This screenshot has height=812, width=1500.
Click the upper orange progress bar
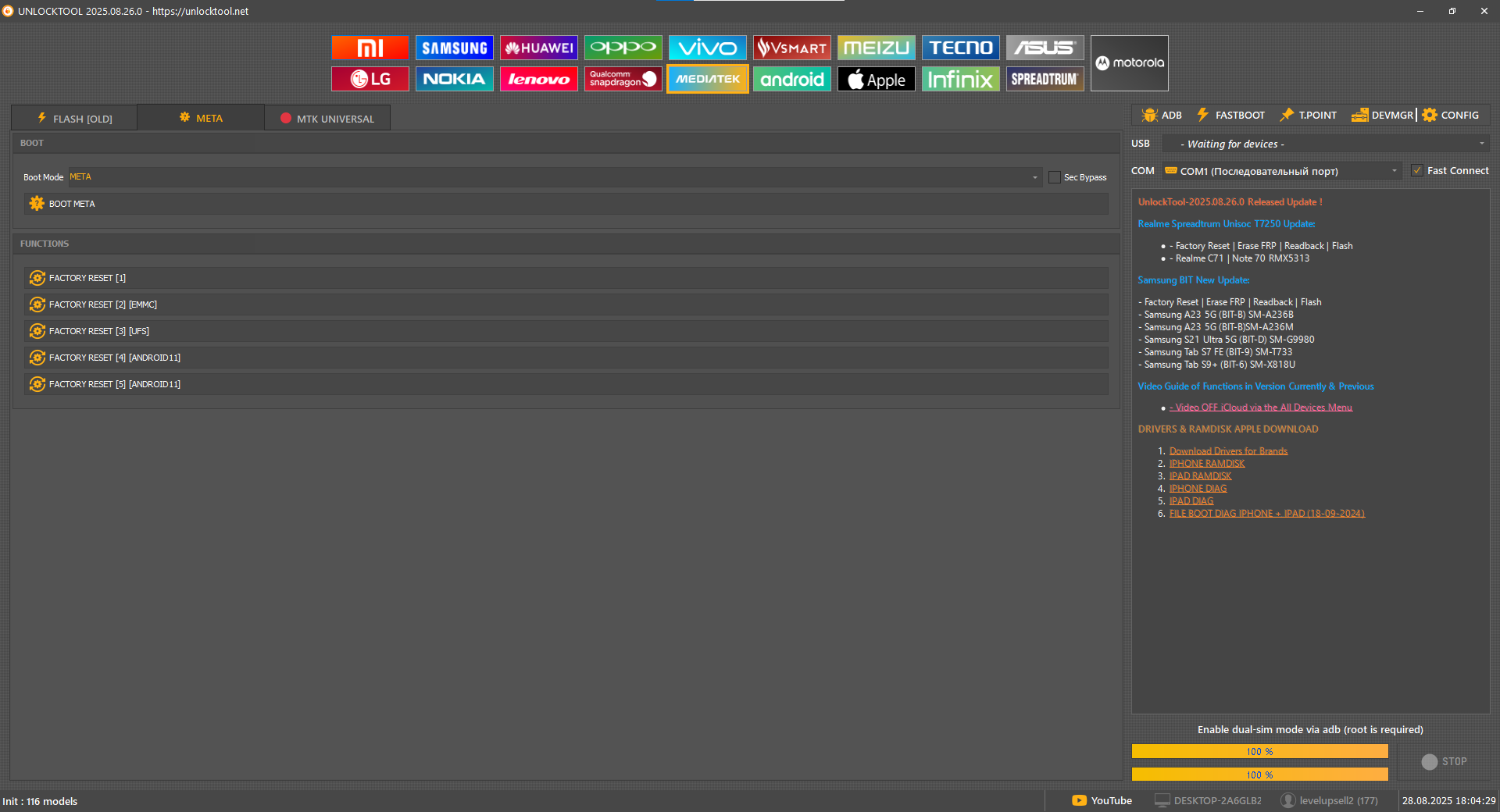click(x=1259, y=751)
